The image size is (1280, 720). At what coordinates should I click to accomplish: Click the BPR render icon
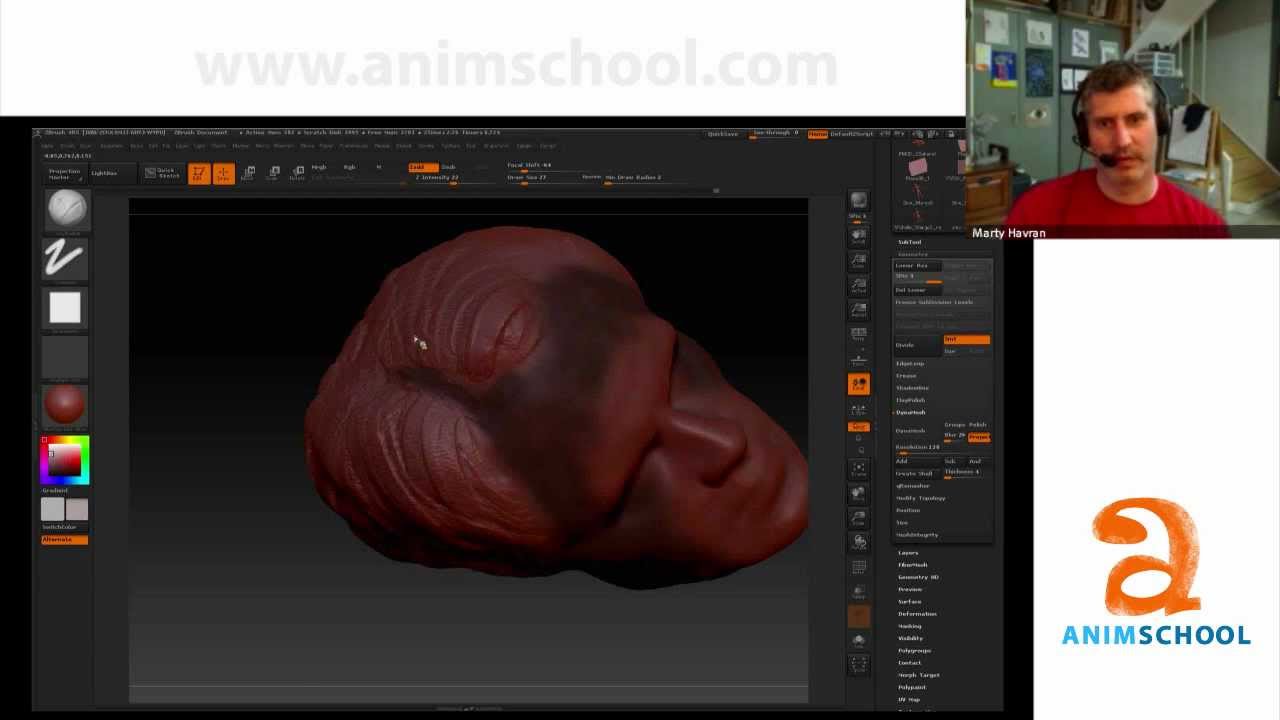[x=858, y=201]
